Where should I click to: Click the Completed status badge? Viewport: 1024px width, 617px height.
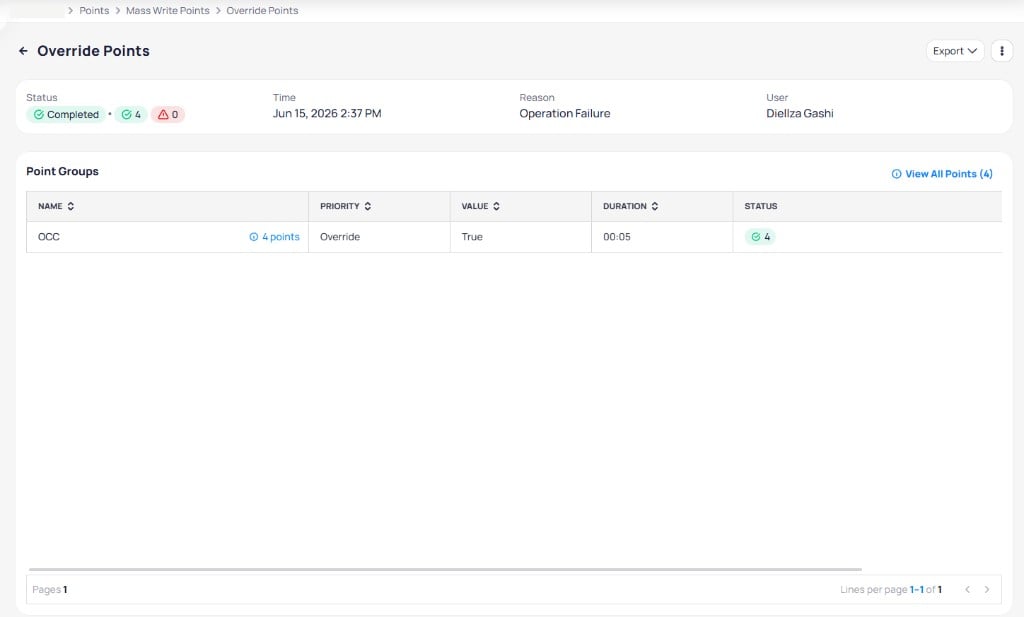(66, 114)
